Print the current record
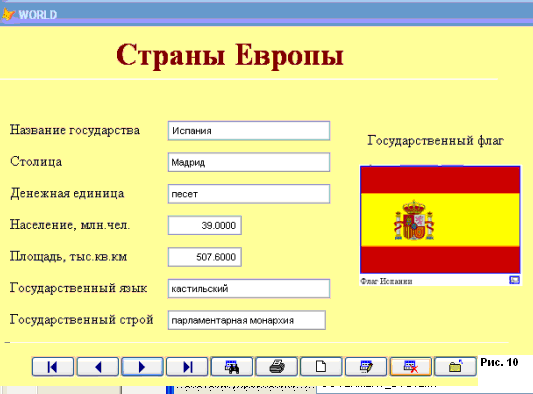The width and height of the screenshot is (533, 394). pyautogui.click(x=276, y=367)
